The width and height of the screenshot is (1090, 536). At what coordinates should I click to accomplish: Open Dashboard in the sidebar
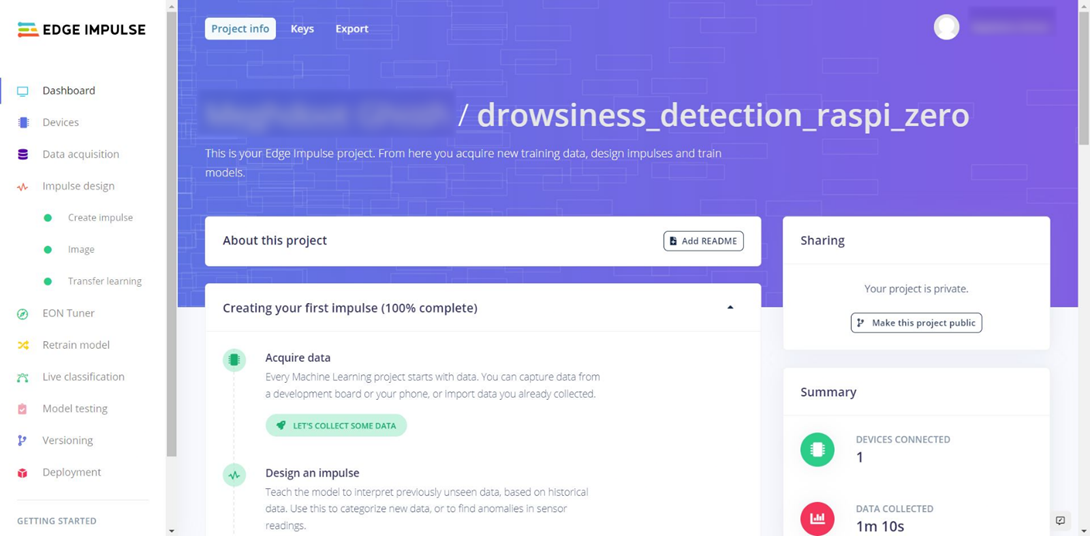[x=69, y=90]
